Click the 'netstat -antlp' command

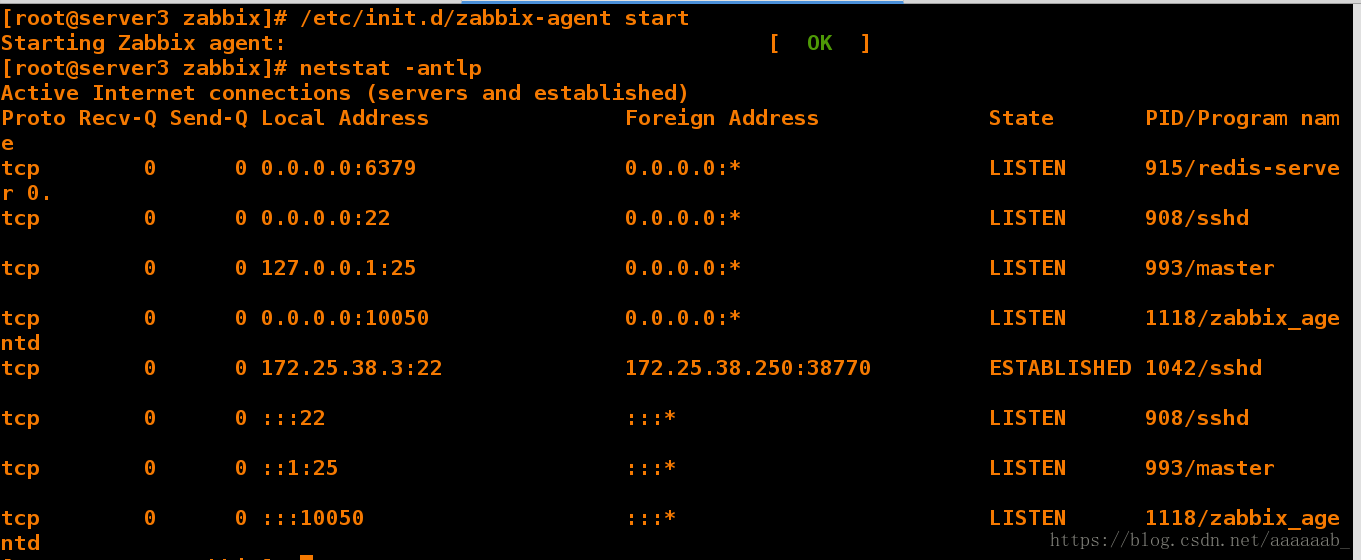(x=391, y=68)
